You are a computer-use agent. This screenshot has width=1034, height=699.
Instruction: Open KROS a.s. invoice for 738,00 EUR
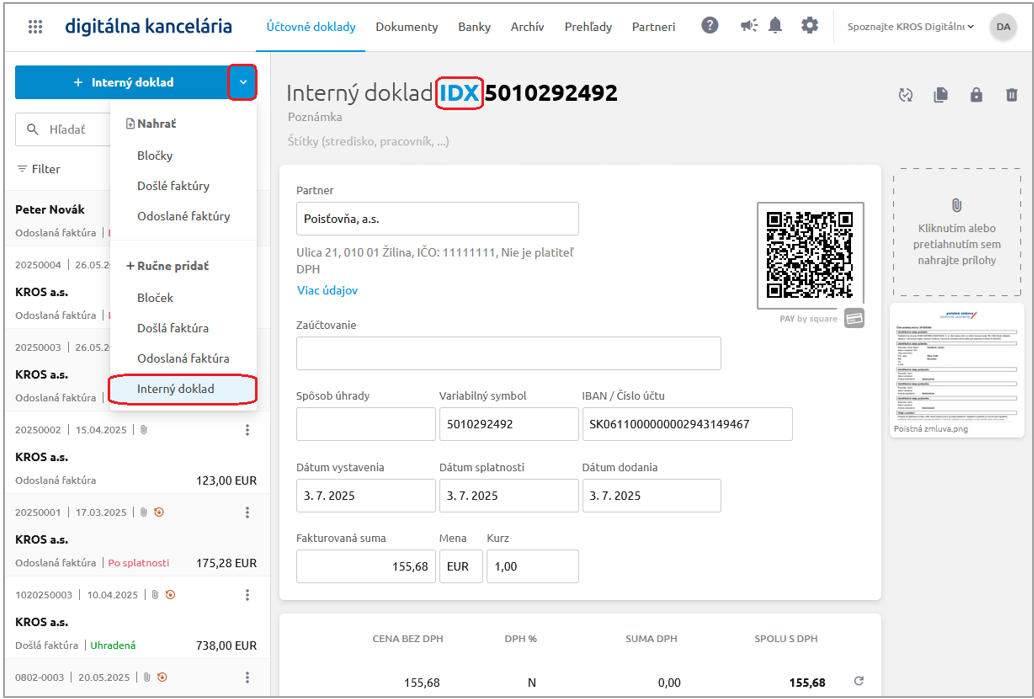(136, 620)
